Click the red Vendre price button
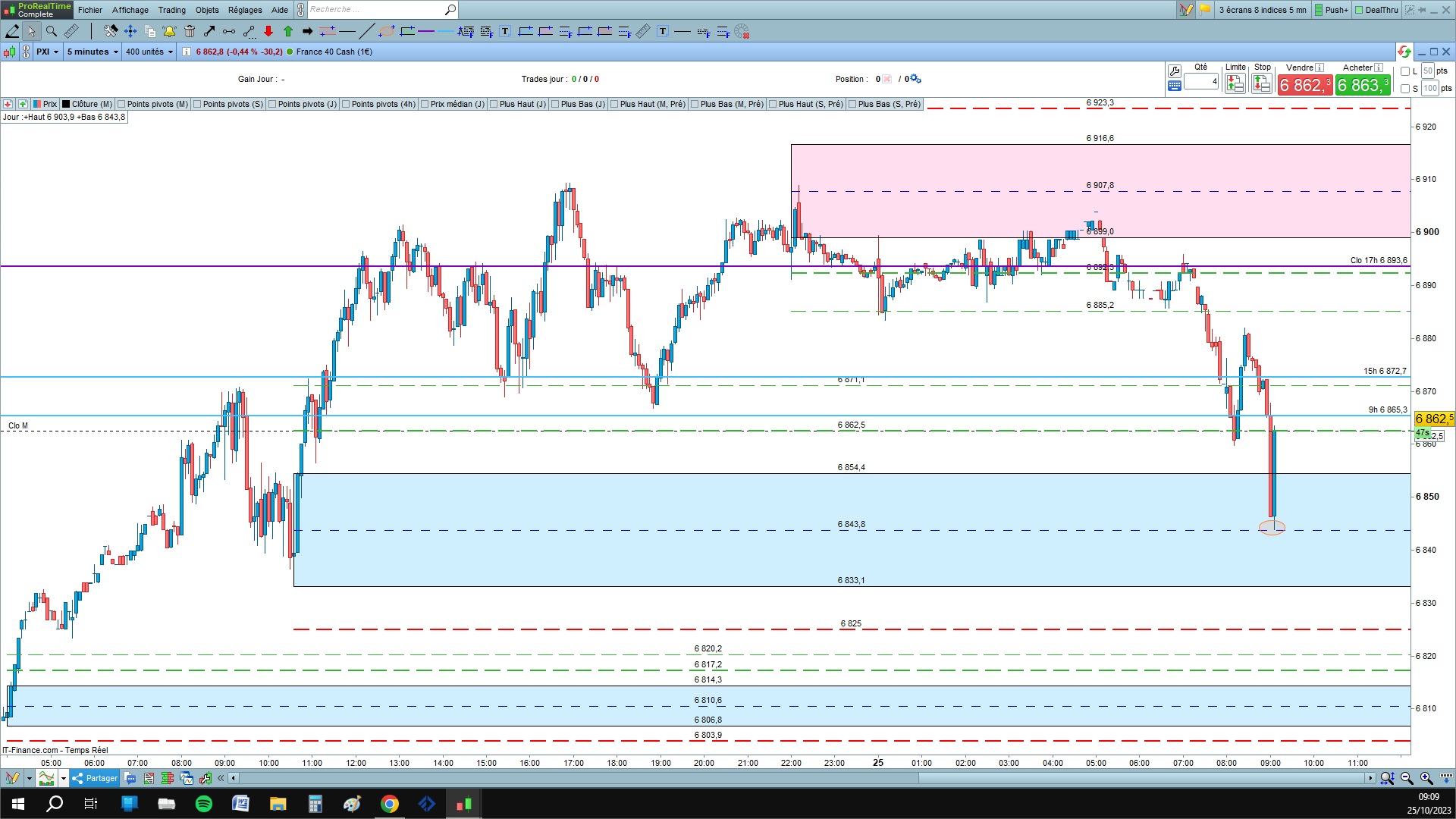Image resolution: width=1456 pixels, height=819 pixels. (1304, 85)
